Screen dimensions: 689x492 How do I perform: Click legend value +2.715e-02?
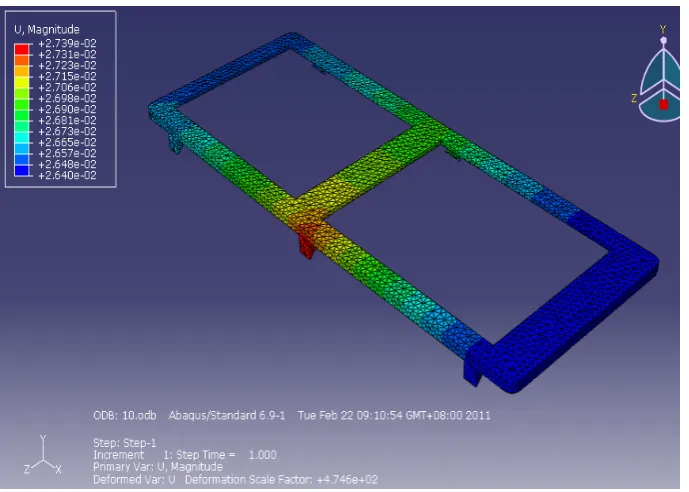[x=67, y=76]
